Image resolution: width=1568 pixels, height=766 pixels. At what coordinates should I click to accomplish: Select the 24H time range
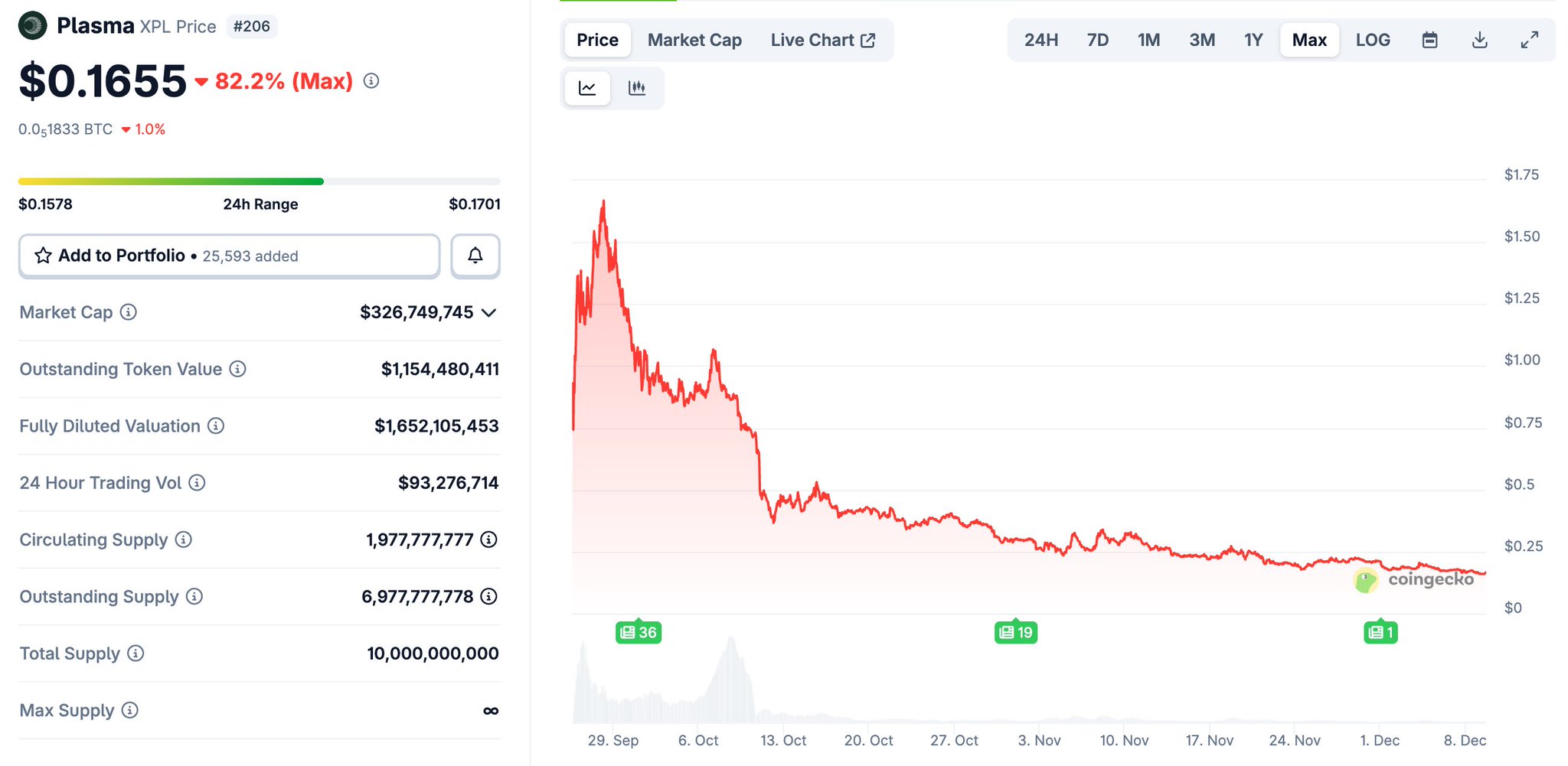(1040, 40)
